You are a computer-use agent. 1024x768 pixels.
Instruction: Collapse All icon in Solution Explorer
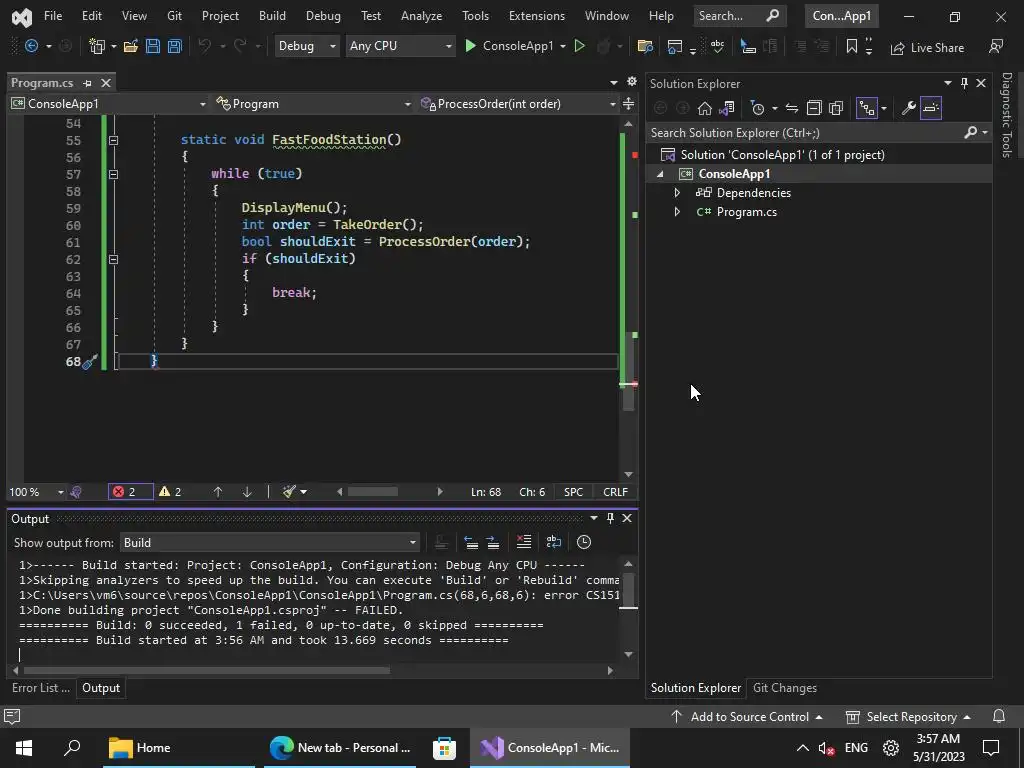(814, 108)
